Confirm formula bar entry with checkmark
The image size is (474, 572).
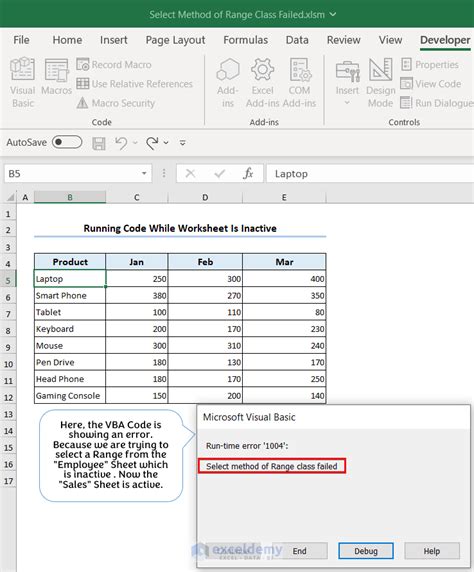[220, 173]
